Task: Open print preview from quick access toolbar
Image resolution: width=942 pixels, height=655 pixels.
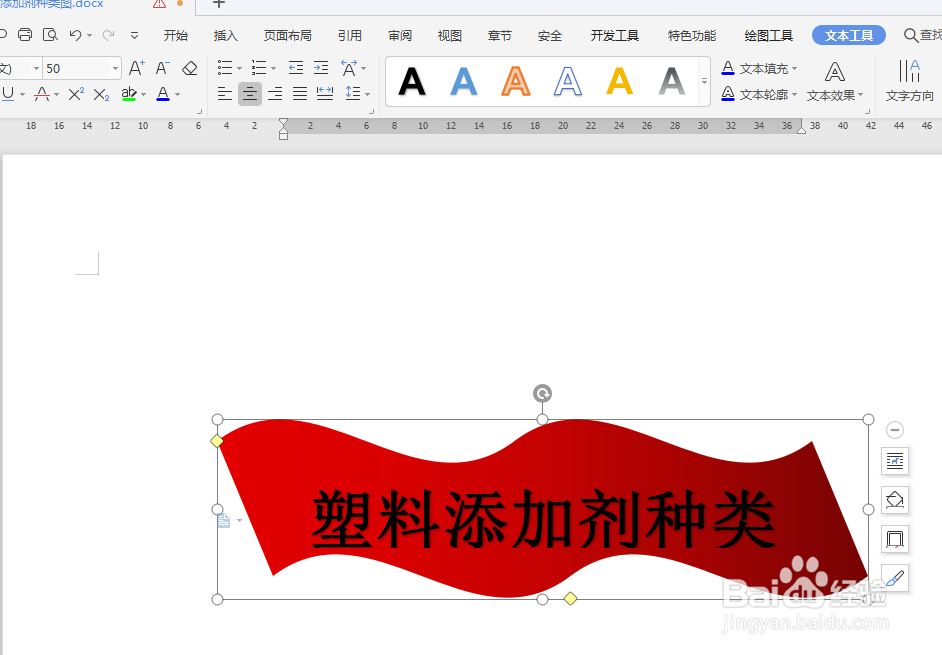Action: 50,35
